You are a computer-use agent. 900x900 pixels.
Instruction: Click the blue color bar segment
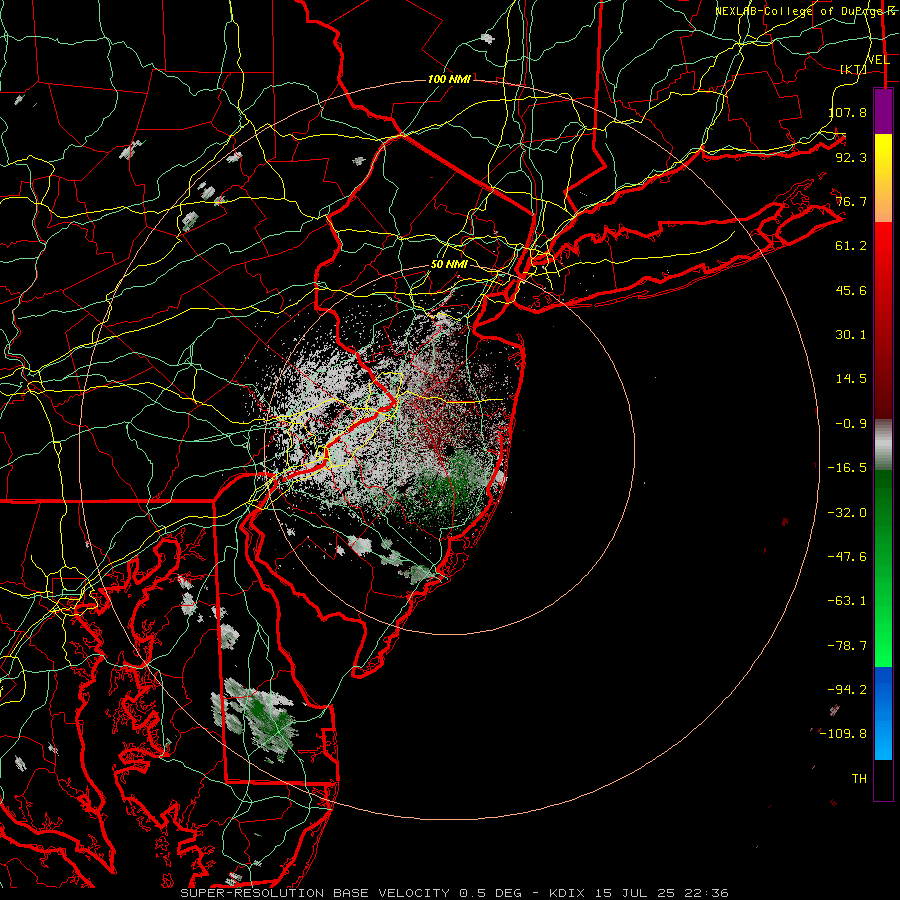coord(883,713)
